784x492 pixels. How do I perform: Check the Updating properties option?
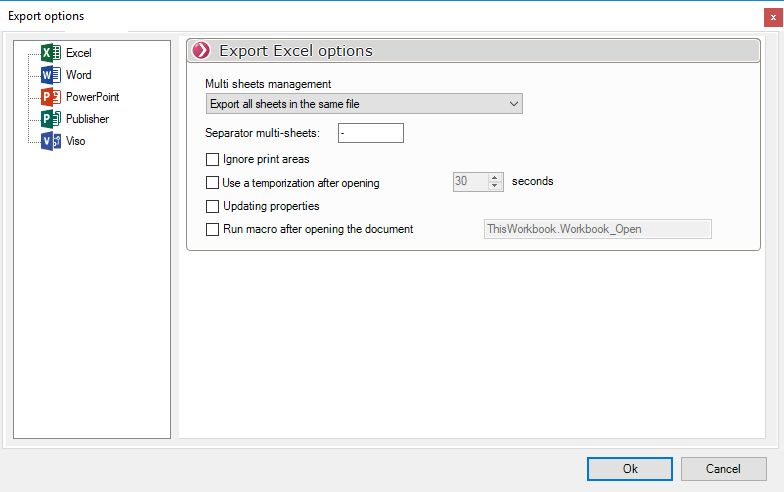pyautogui.click(x=212, y=207)
